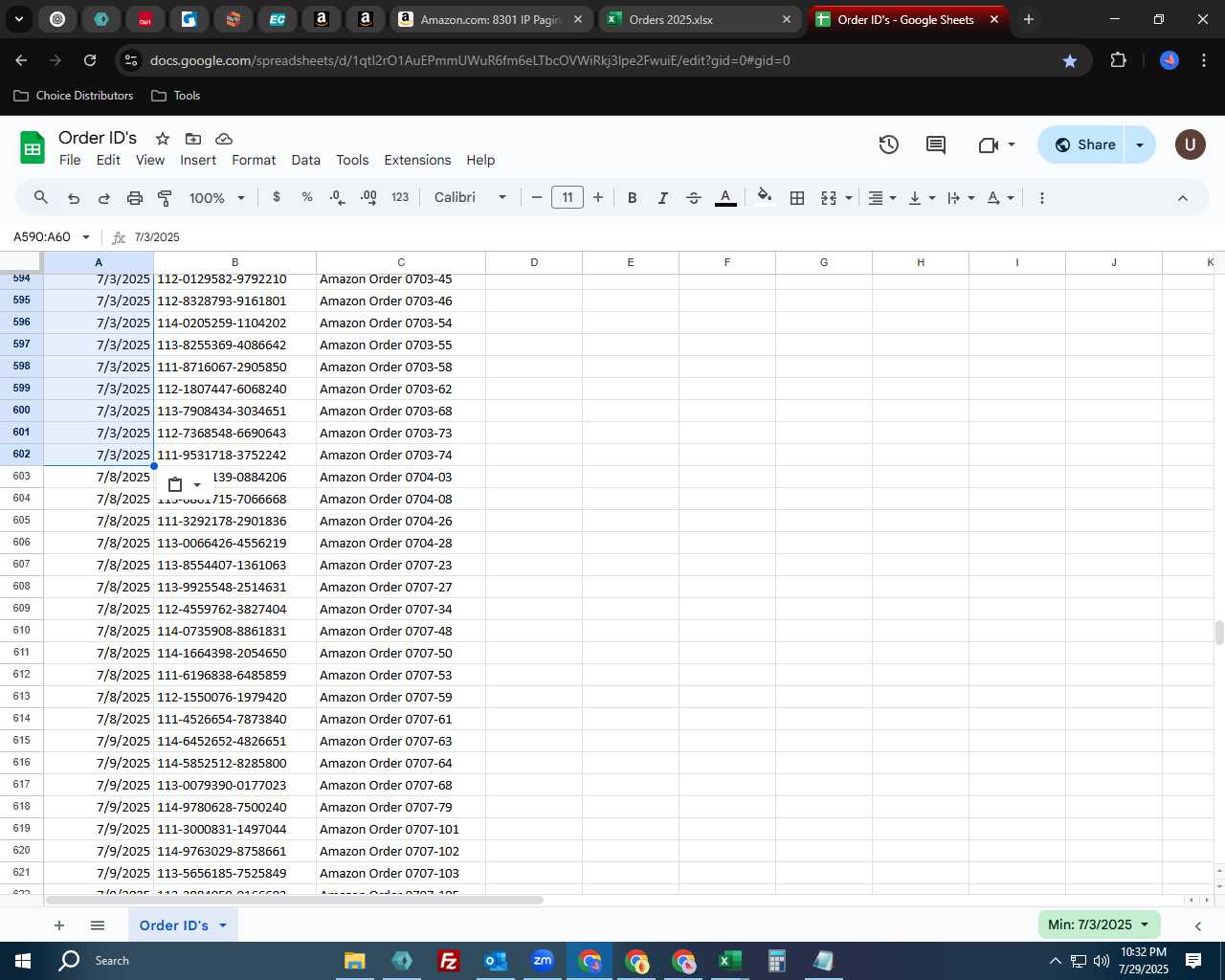Screen dimensions: 1225x980
Task: Open text rotation dropdown
Action: tap(1000, 197)
